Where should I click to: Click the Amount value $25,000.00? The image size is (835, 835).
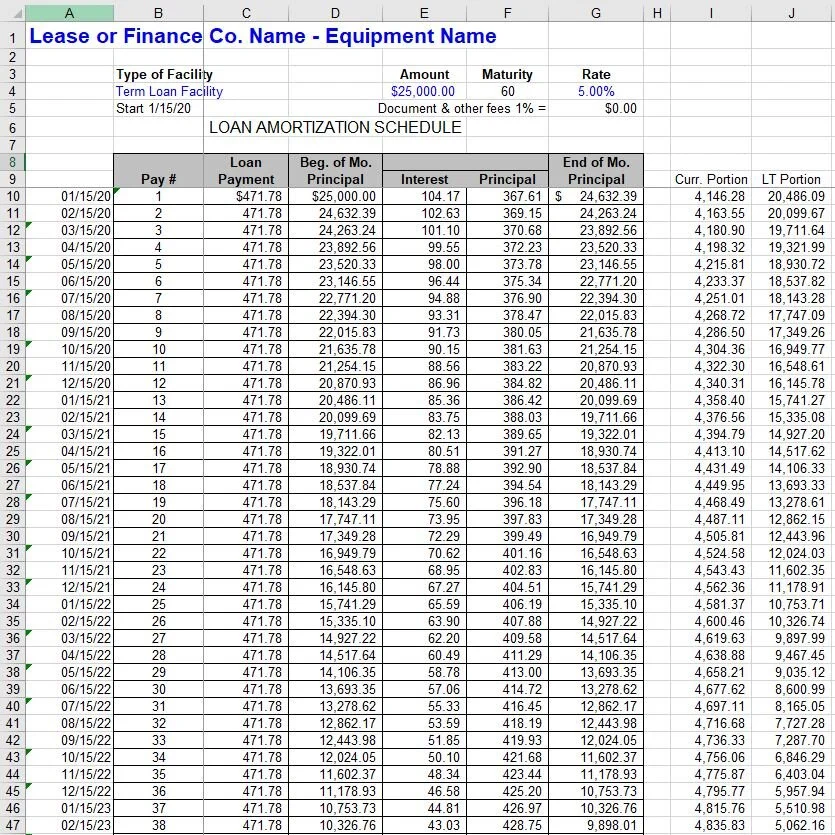click(423, 91)
